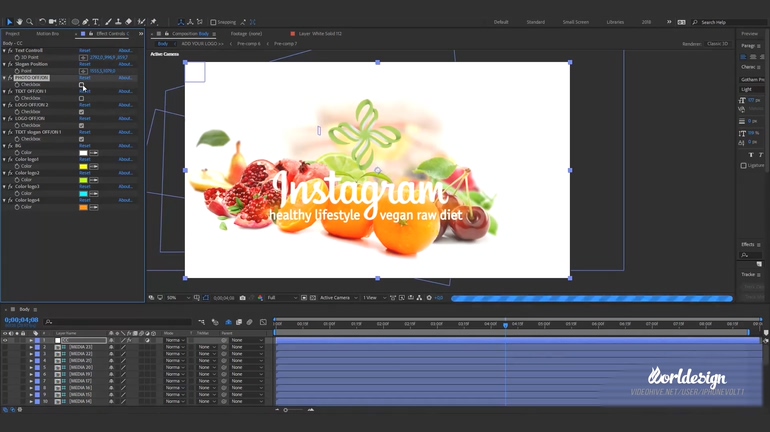Select the Pen tool
Viewport: 770px width, 432px height.
pyautogui.click(x=85, y=22)
